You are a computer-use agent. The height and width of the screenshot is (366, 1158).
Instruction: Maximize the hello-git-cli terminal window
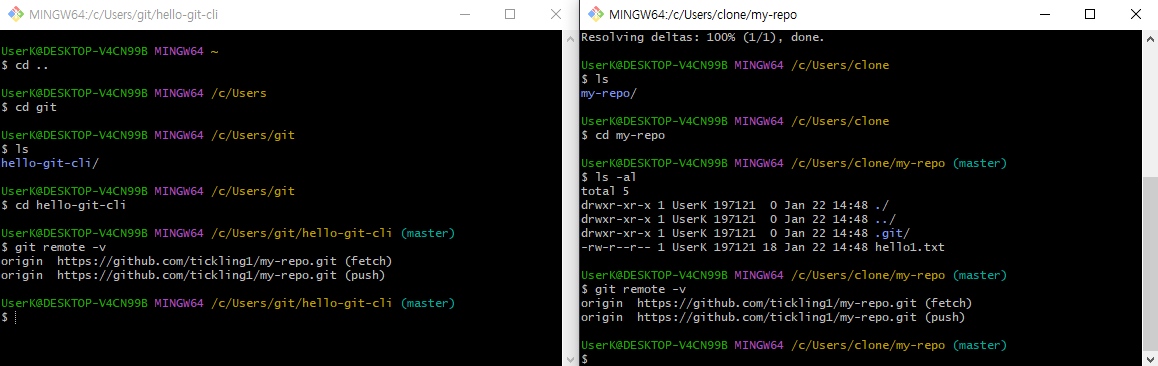[510, 14]
